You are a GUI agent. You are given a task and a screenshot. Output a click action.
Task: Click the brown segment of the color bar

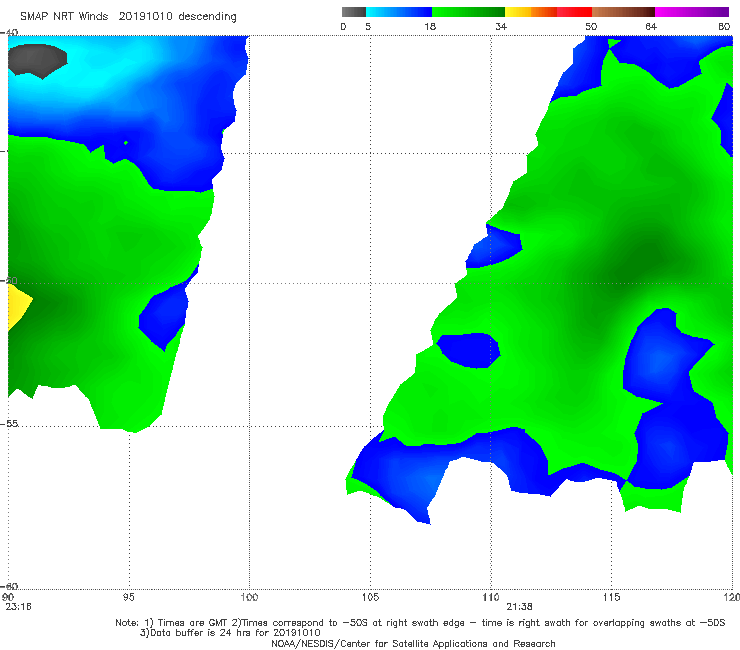(x=623, y=12)
